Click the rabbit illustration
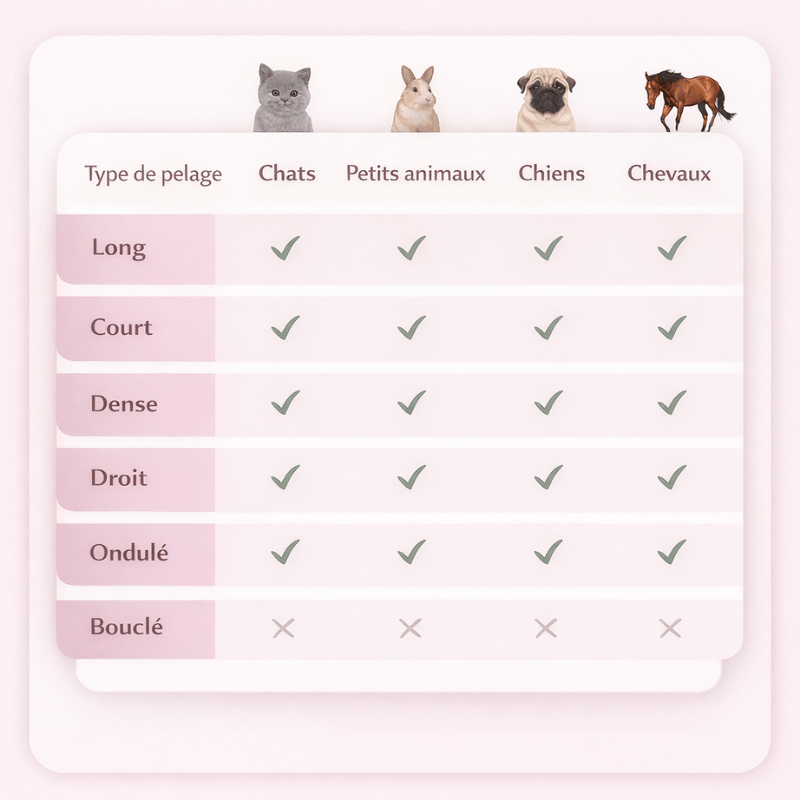The width and height of the screenshot is (800, 800). pos(416,99)
